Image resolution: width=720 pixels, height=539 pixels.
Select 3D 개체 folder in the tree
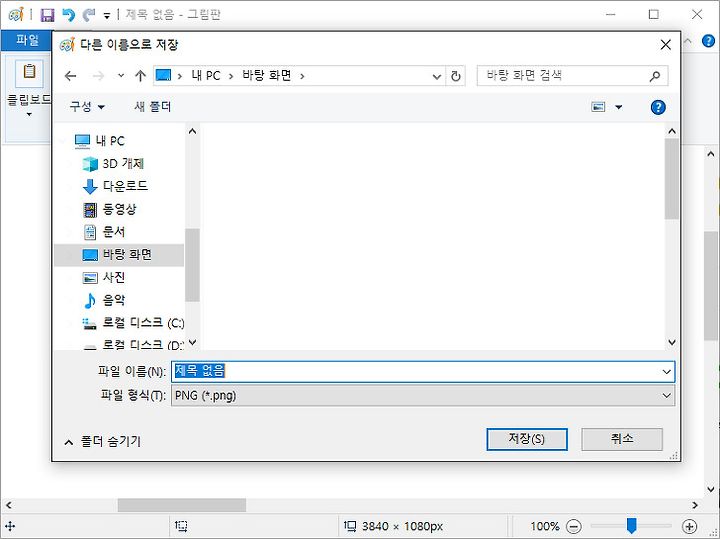coord(123,164)
